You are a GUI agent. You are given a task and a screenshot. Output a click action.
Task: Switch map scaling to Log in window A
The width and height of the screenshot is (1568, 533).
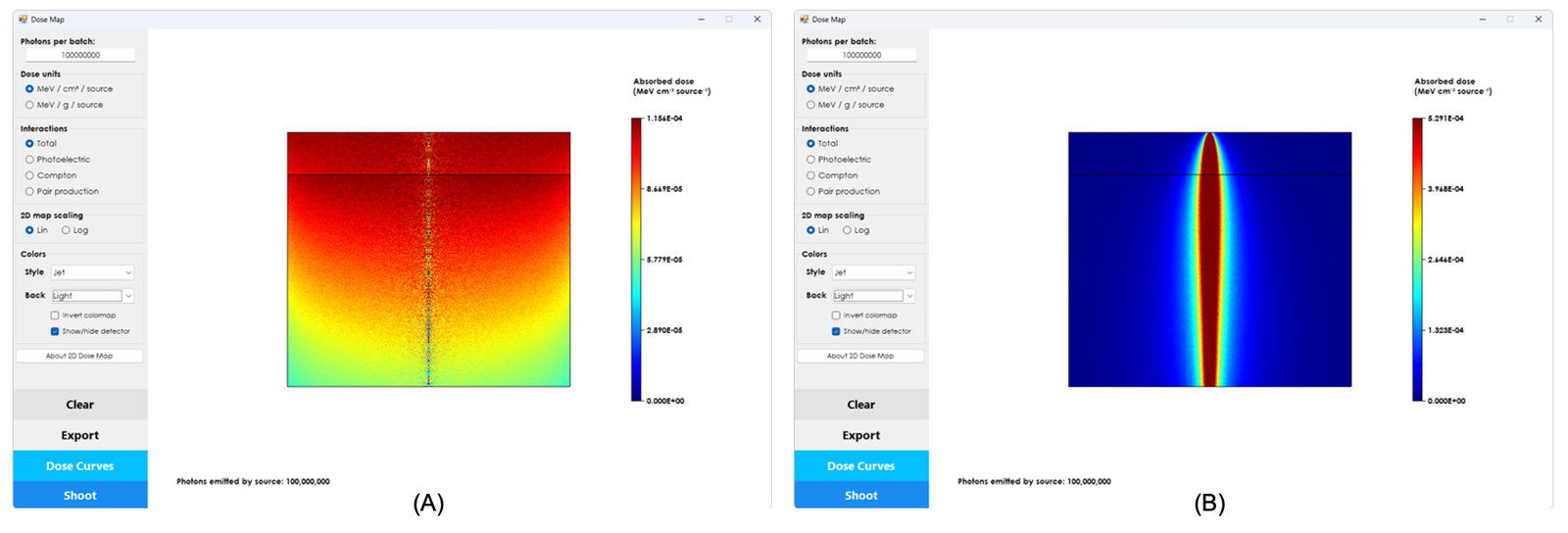74,230
